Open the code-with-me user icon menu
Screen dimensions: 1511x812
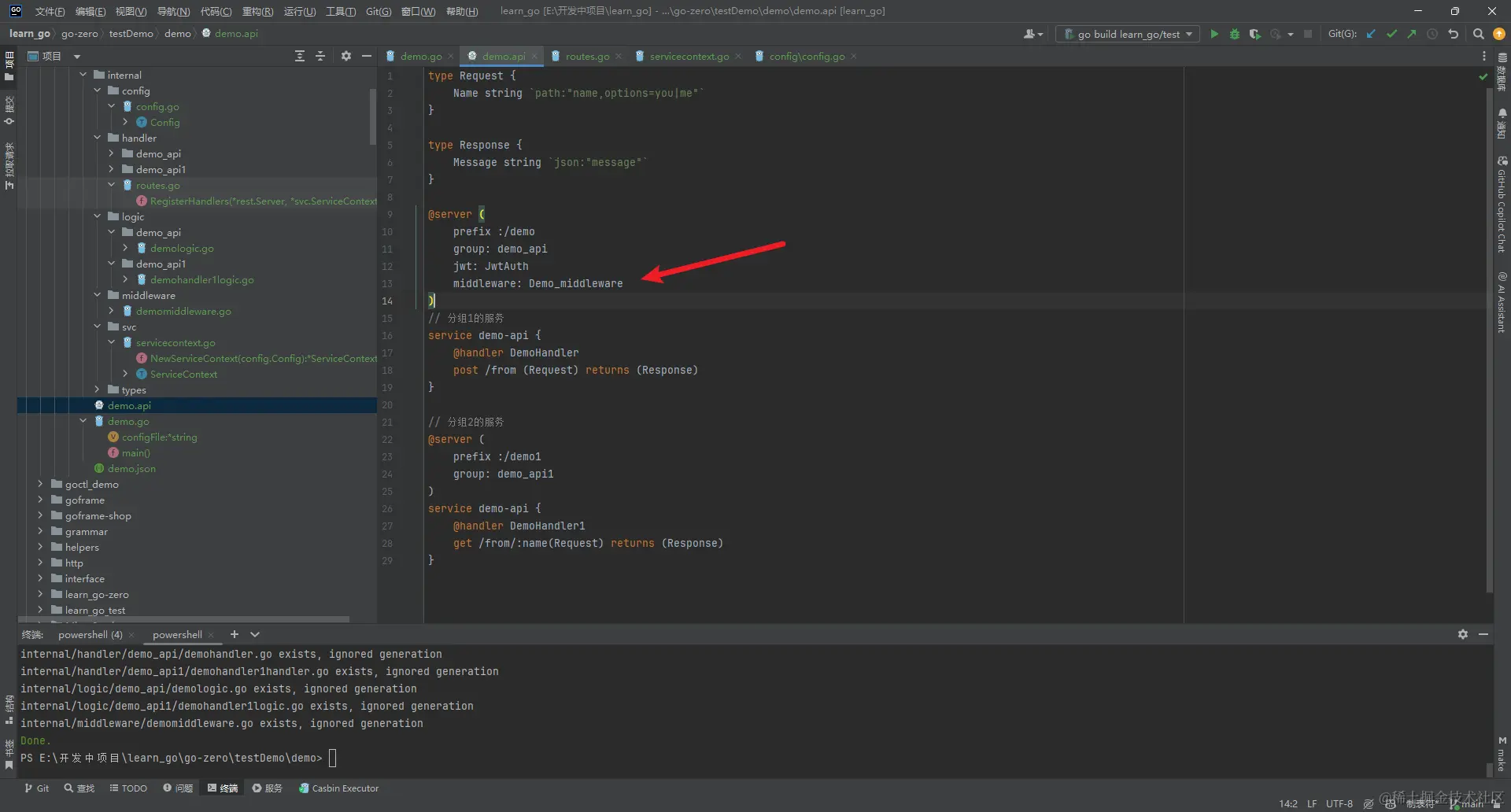click(x=1033, y=34)
